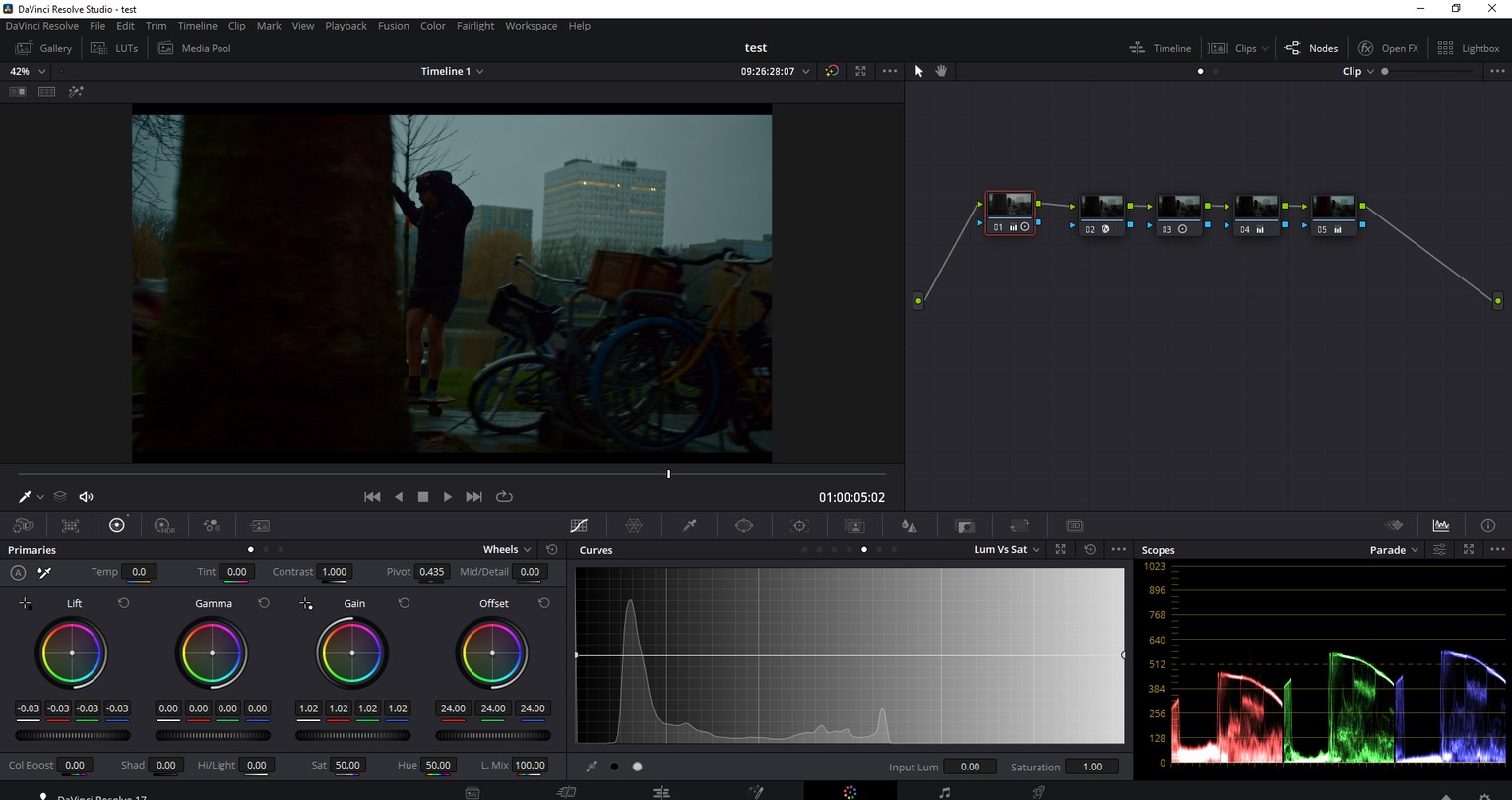Play the clip forward
The height and width of the screenshot is (800, 1512).
(448, 497)
